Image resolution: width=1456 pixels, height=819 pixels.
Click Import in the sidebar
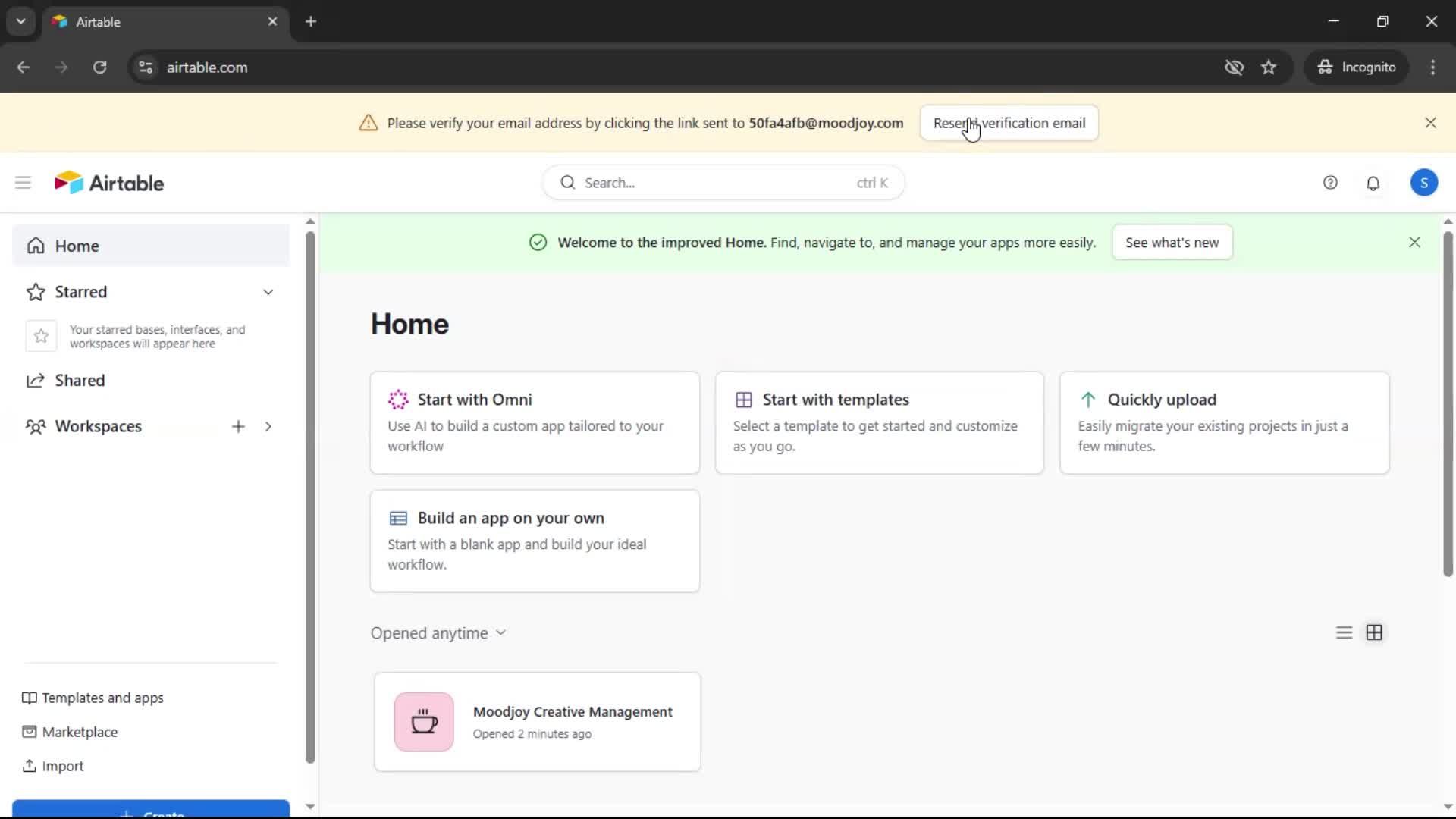pos(53,766)
